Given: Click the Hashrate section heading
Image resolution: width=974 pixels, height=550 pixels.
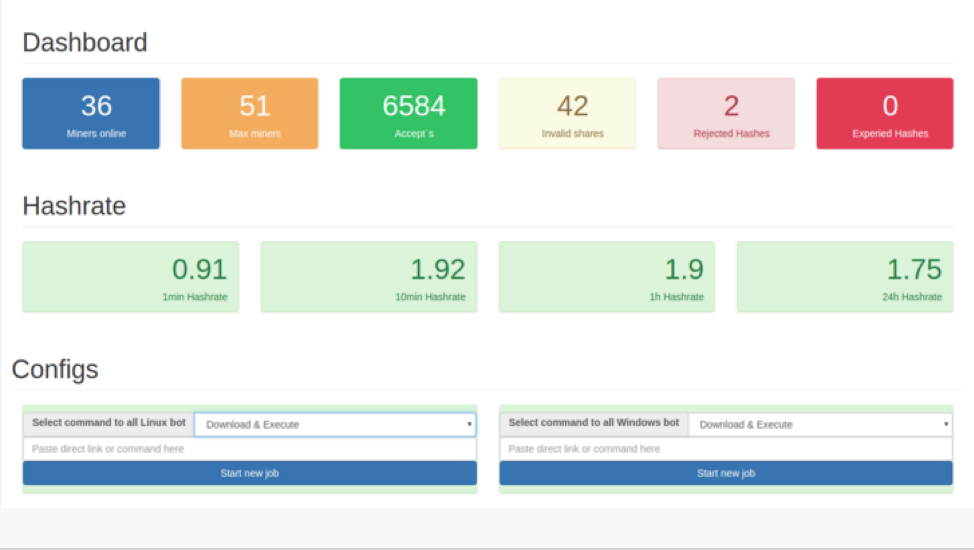Looking at the screenshot, I should pos(74,206).
